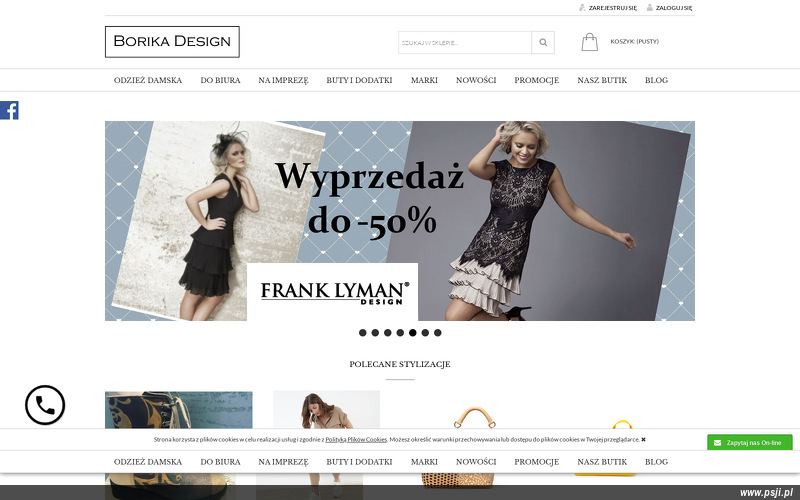This screenshot has height=500, width=800.
Task: Open the 'Zaloguj się' link
Action: pyautogui.click(x=674, y=8)
